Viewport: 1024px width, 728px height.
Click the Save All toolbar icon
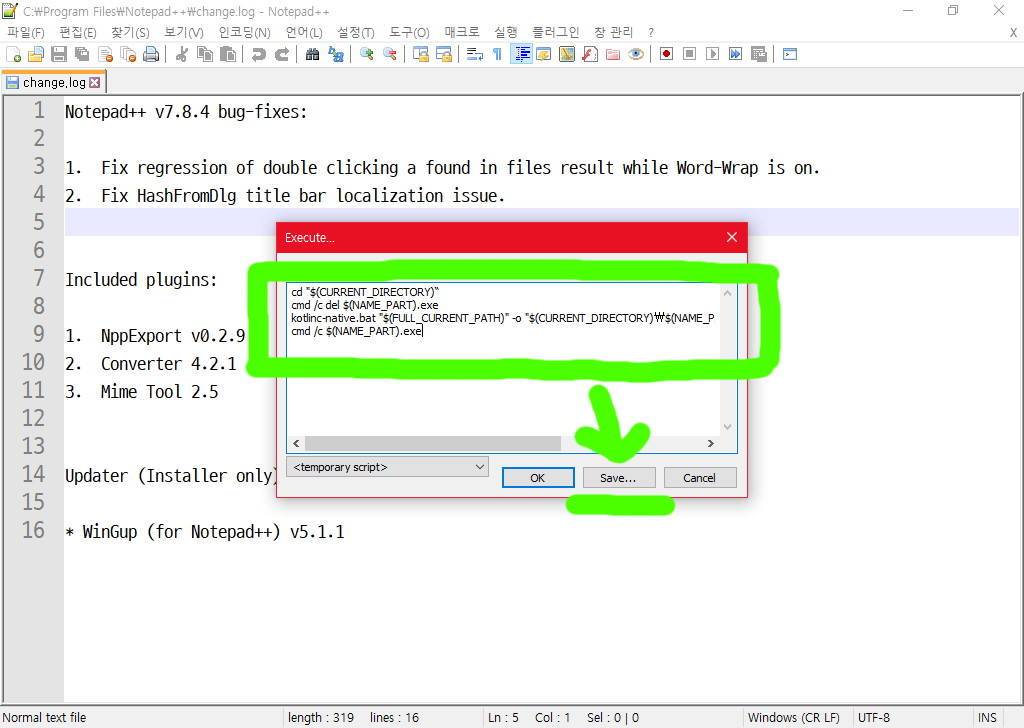click(82, 54)
